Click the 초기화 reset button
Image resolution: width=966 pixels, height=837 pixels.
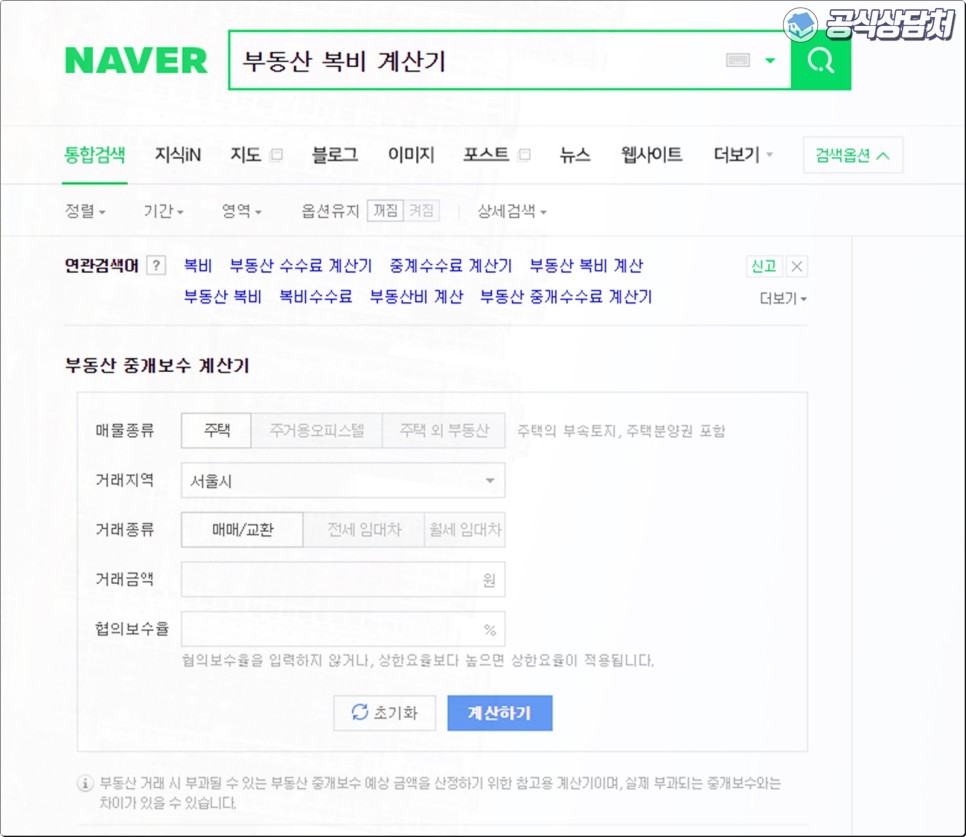pos(384,713)
